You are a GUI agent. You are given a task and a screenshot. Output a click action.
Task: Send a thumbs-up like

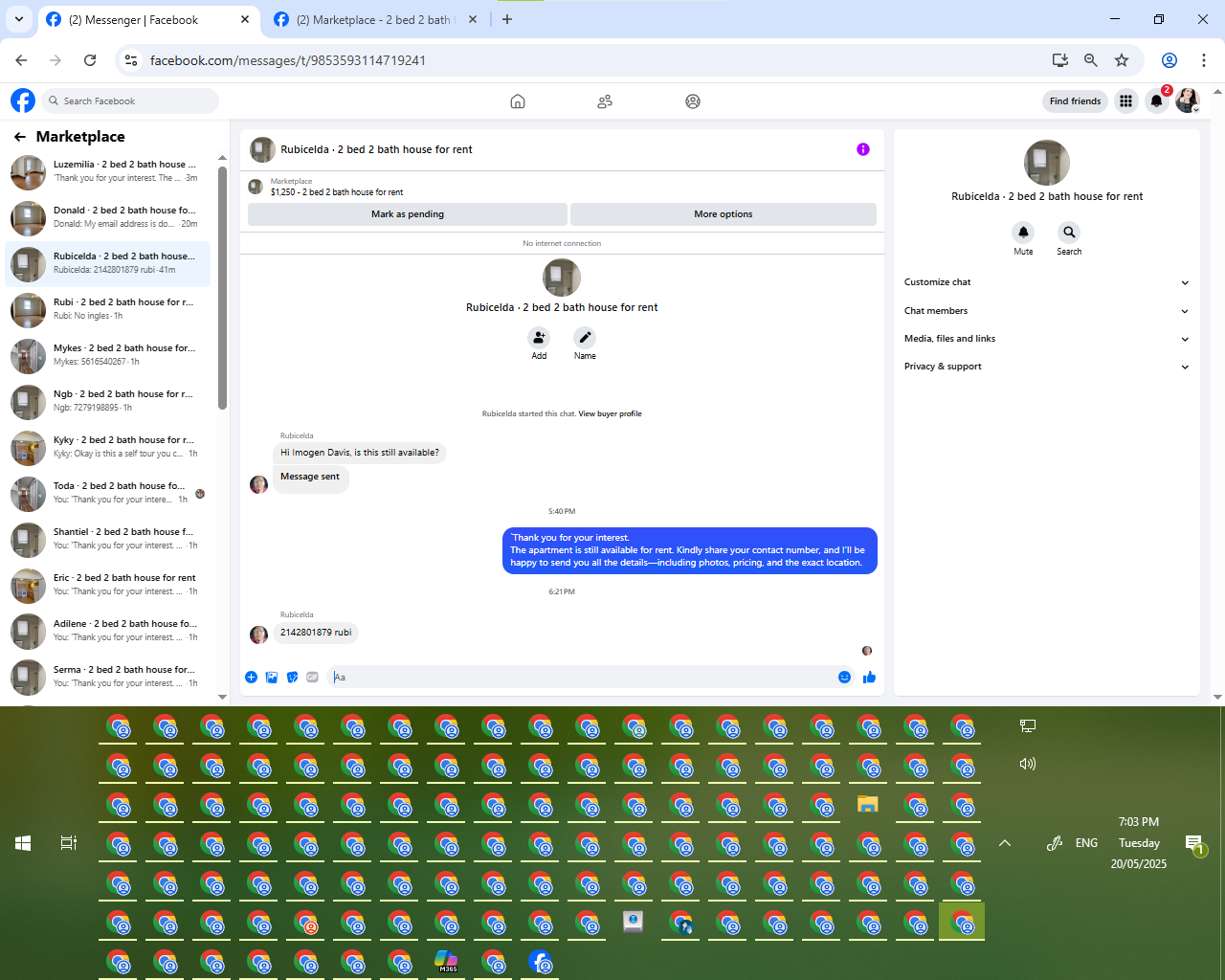coord(869,677)
